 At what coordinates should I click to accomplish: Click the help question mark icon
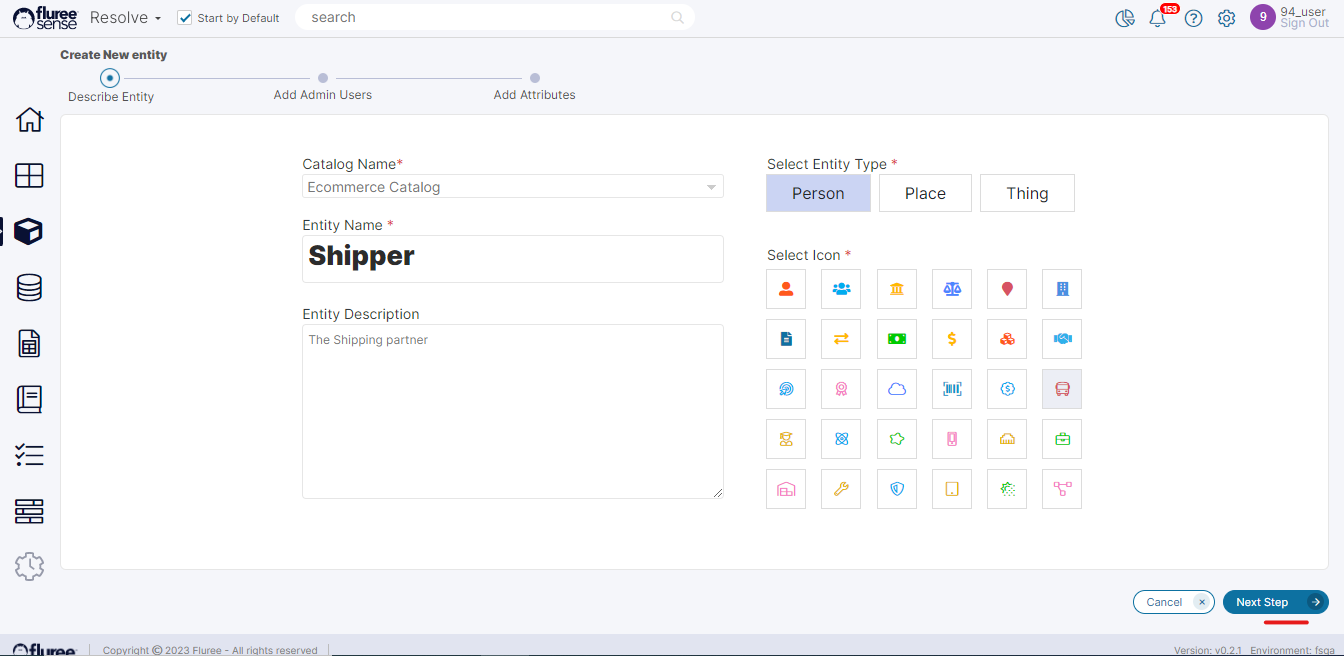tap(1193, 18)
